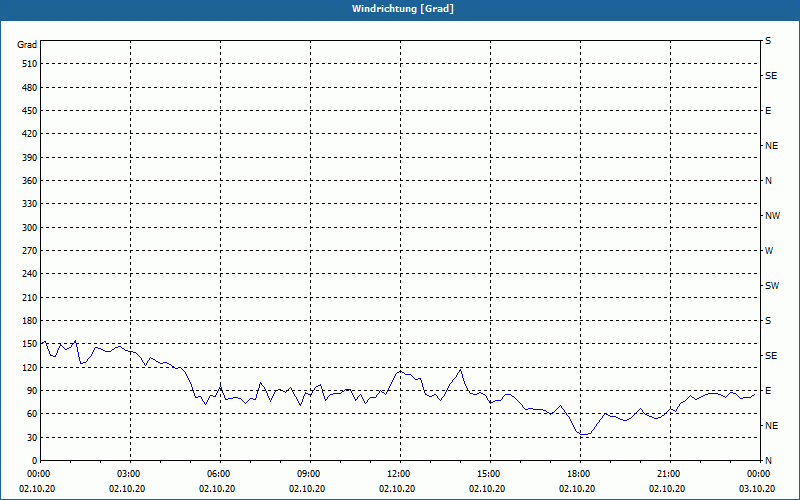Click the 18:00 time label
The image size is (800, 500).
click(x=580, y=474)
